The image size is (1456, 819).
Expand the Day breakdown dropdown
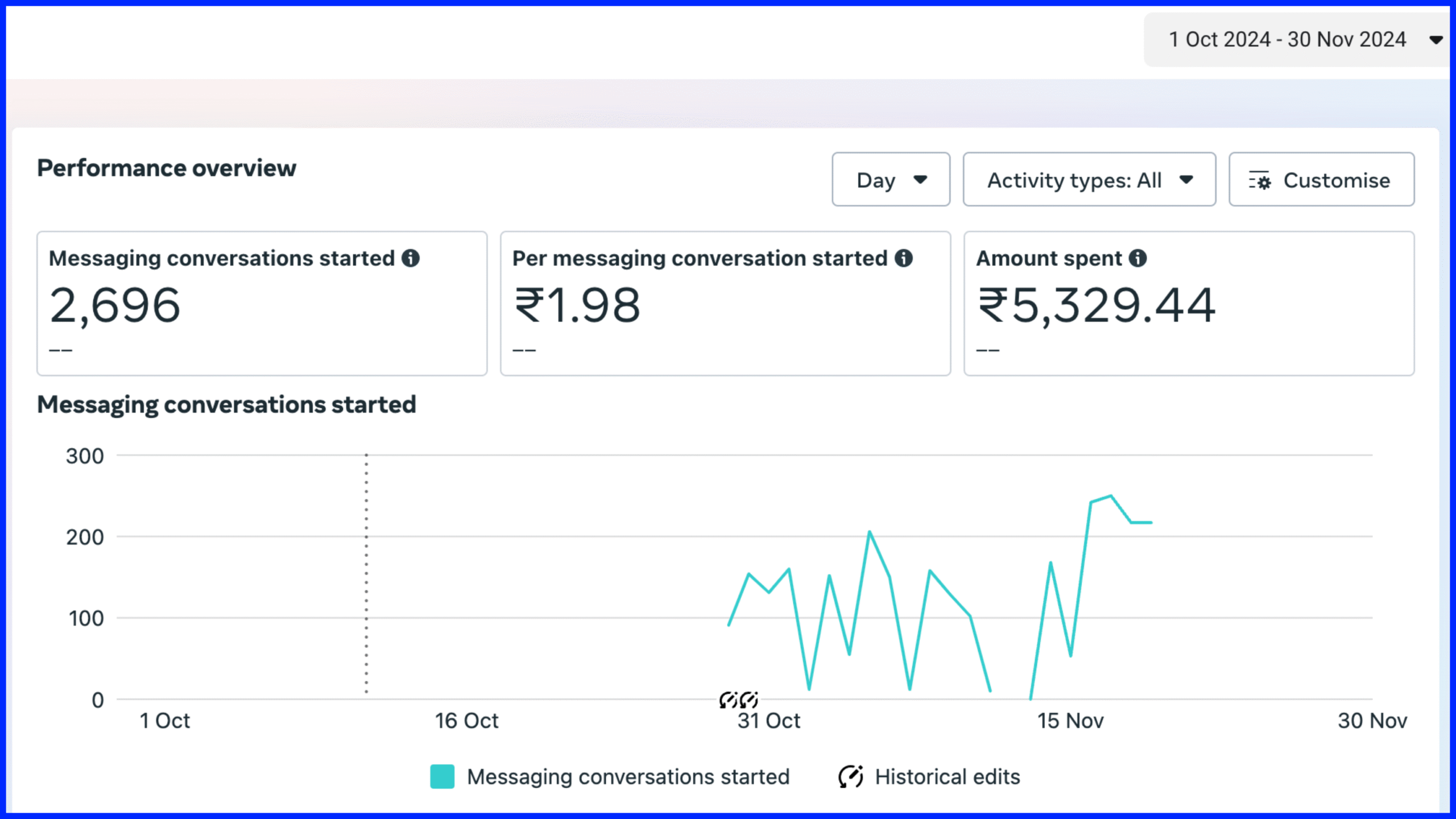pyautogui.click(x=891, y=180)
